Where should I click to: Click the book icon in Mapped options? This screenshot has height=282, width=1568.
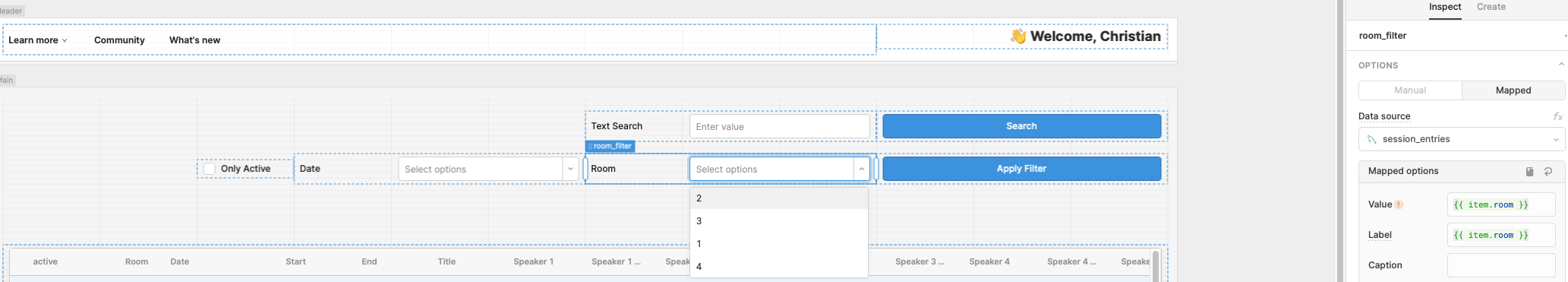[1530, 172]
